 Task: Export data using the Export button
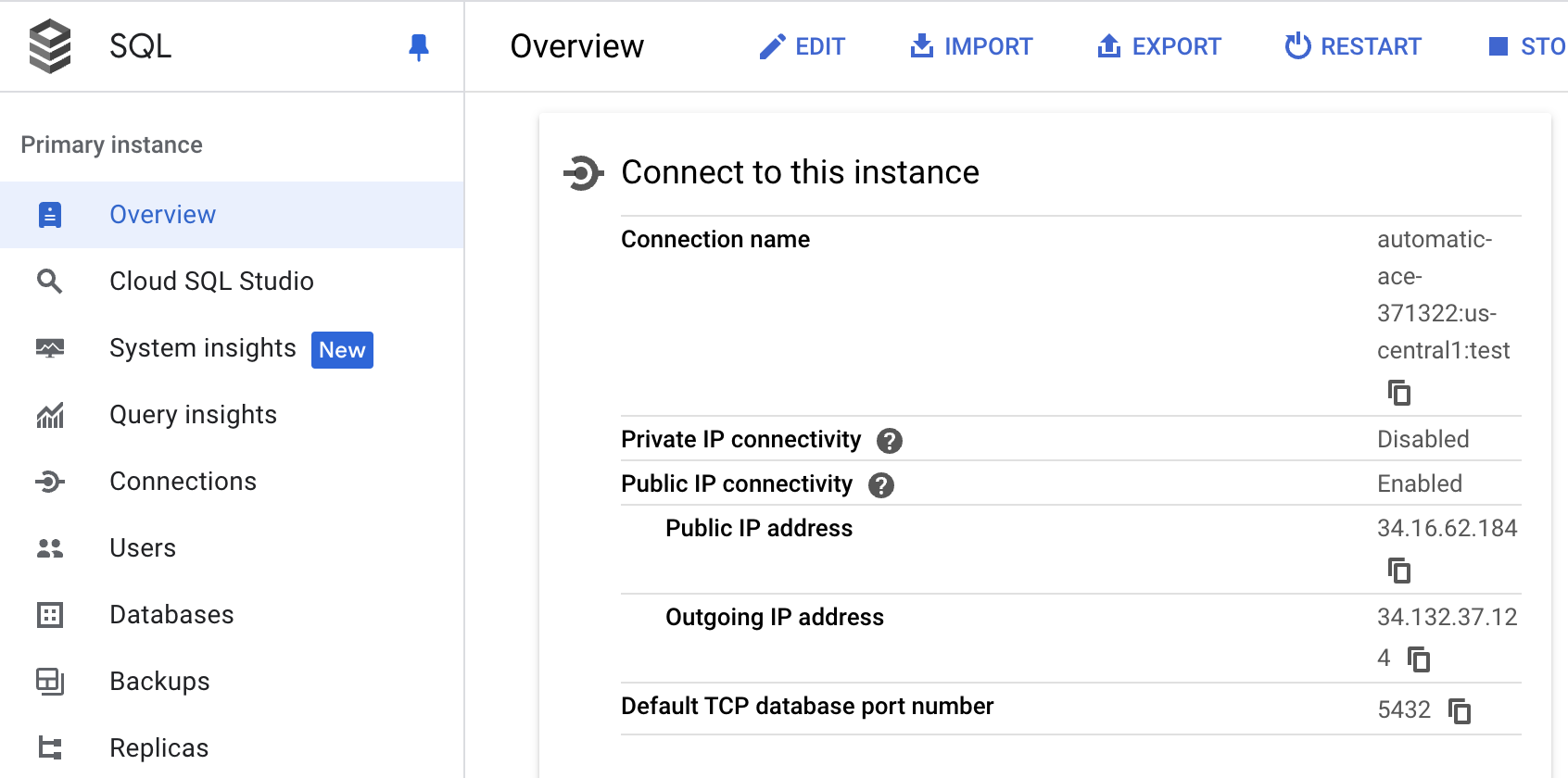pos(1158,46)
